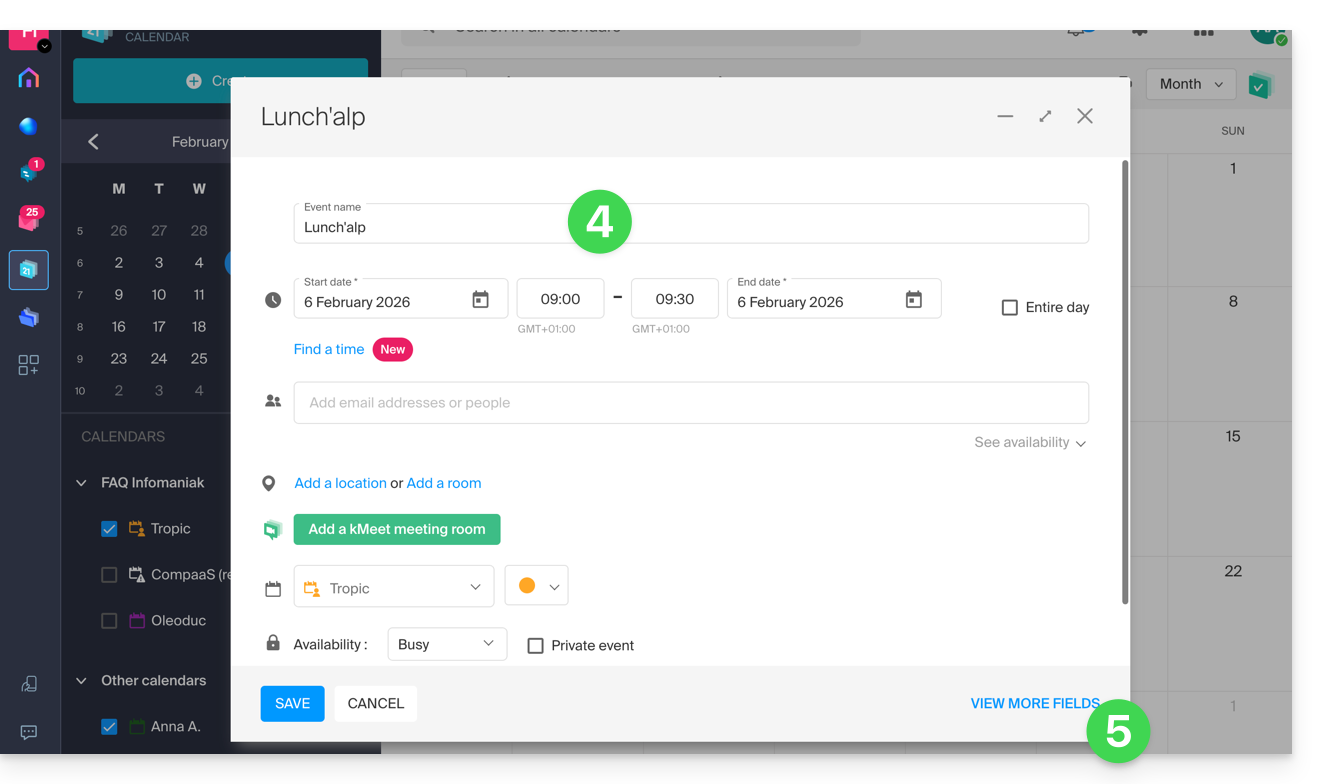Viewport: 1322px width, 784px height.
Task: Open the orange event color picker
Action: pos(537,586)
